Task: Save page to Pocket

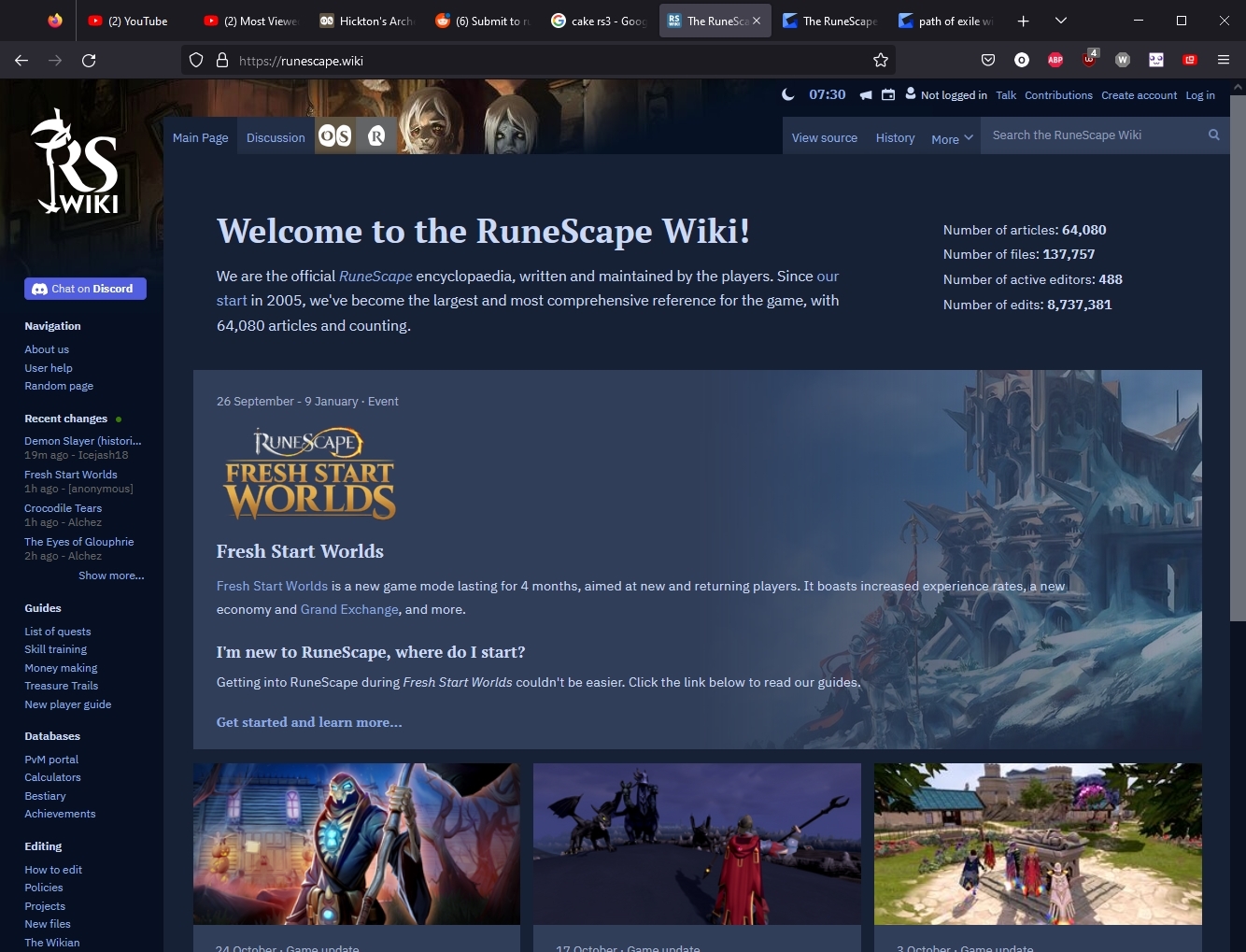Action: coord(988,60)
